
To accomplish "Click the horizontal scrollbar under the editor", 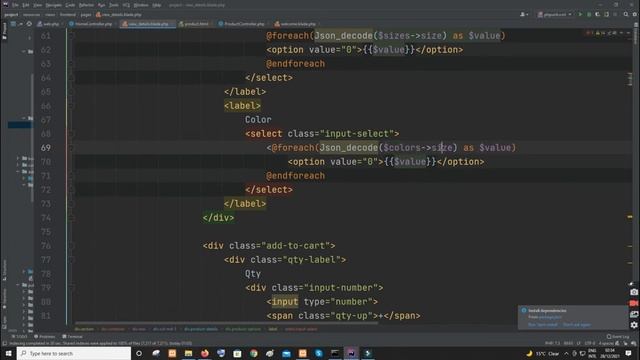I will pos(227,323).
